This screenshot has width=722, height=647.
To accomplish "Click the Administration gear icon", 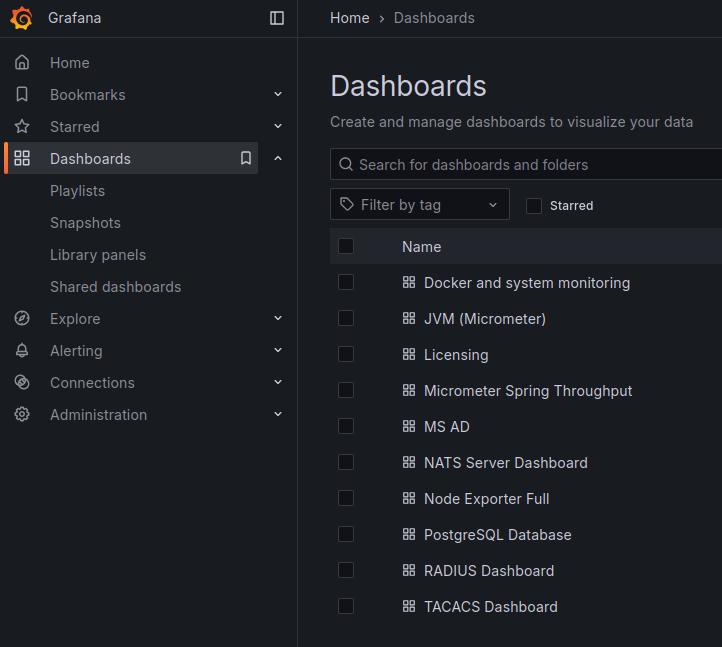I will click(x=22, y=415).
